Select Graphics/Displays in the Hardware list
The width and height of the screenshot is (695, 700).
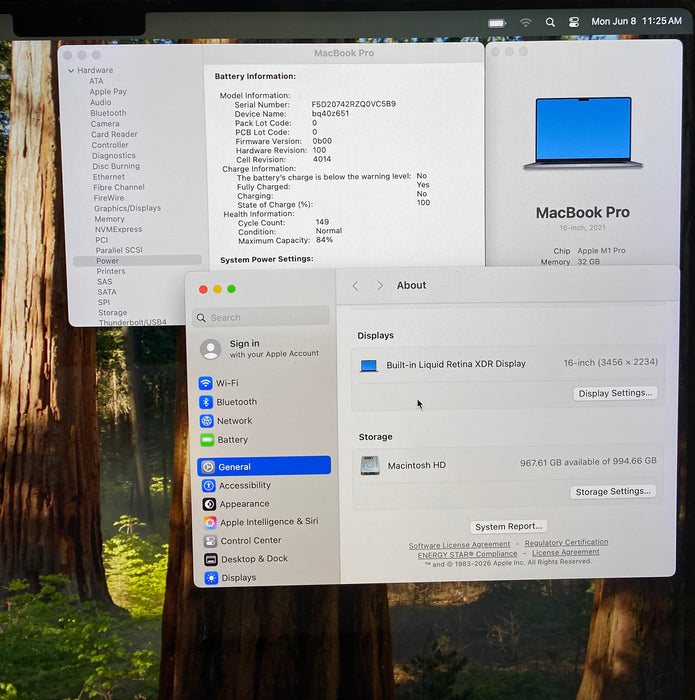click(127, 208)
